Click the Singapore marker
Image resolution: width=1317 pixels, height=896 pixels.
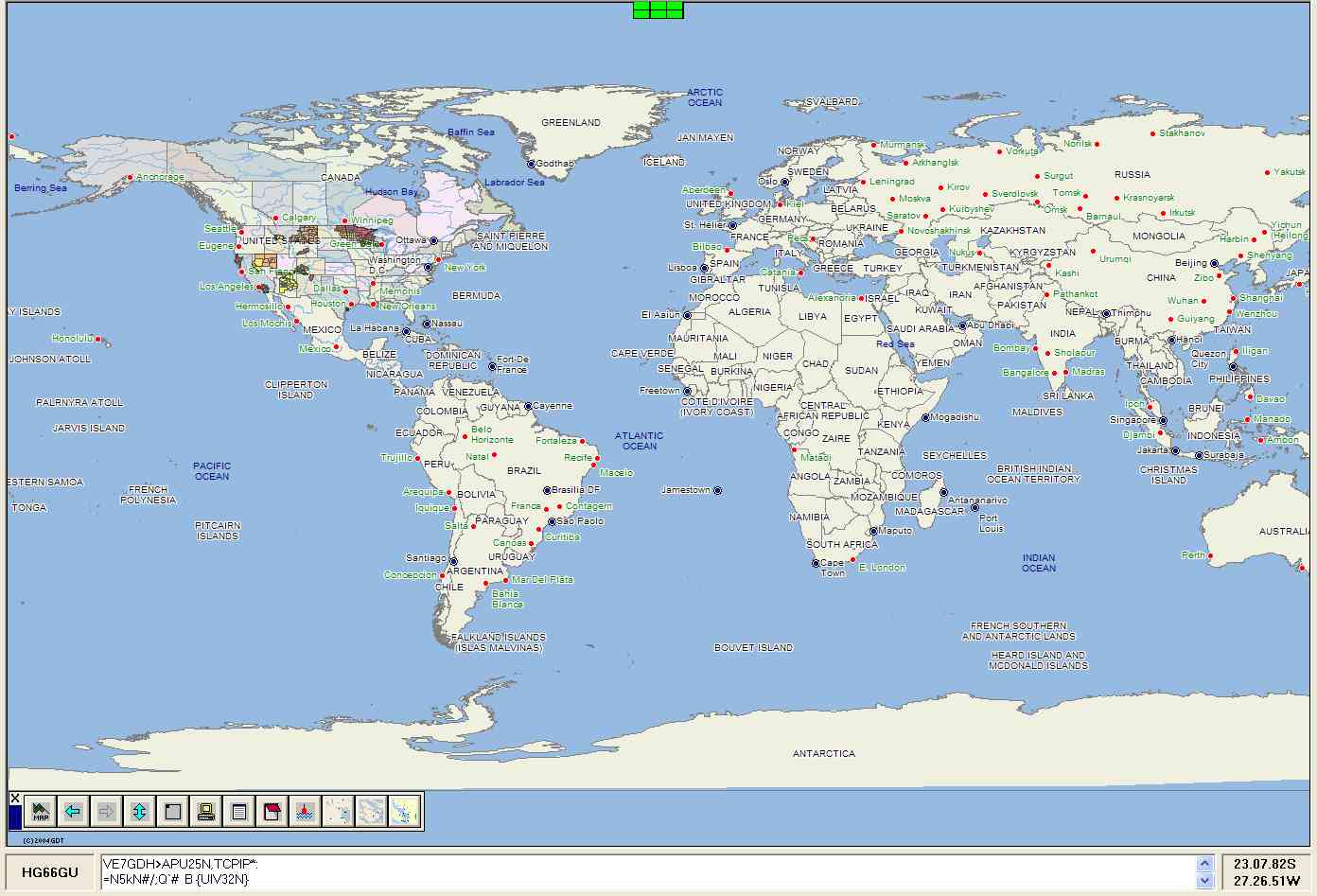coord(1163,421)
